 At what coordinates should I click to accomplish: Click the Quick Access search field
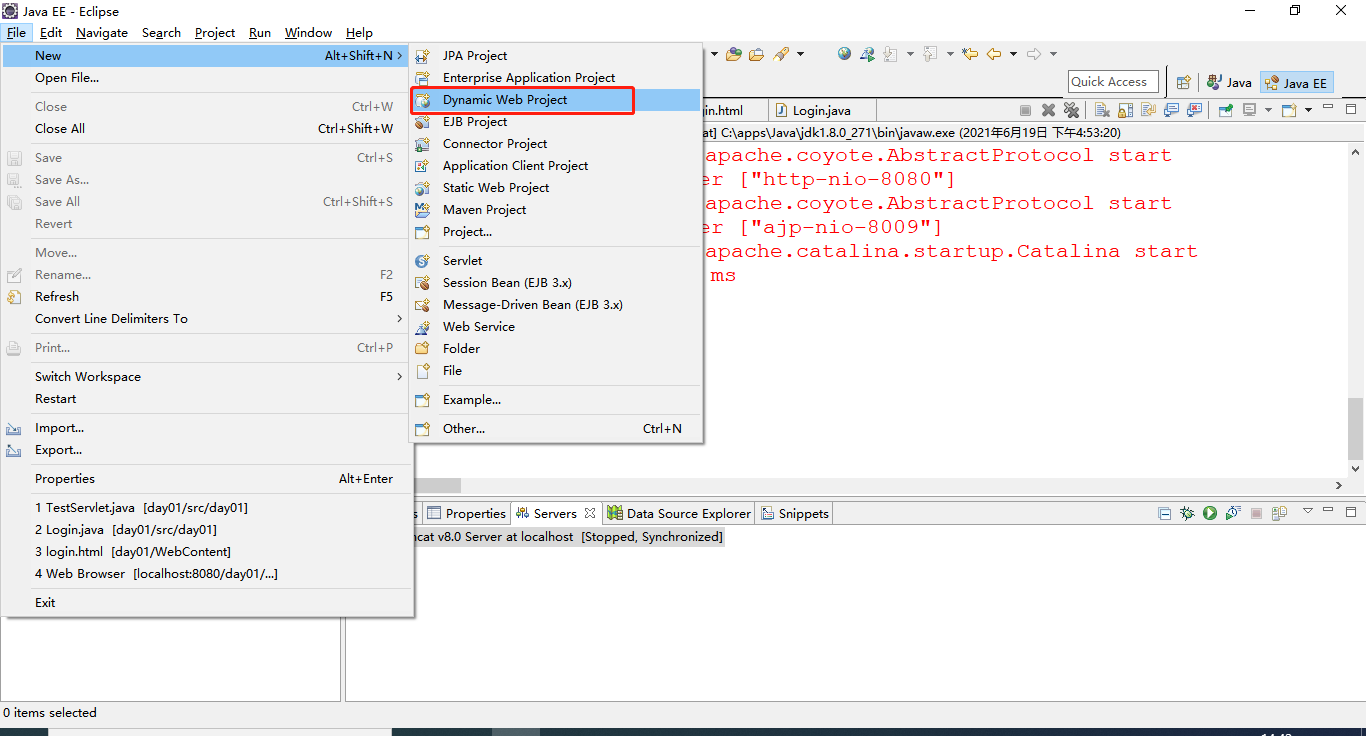1113,82
